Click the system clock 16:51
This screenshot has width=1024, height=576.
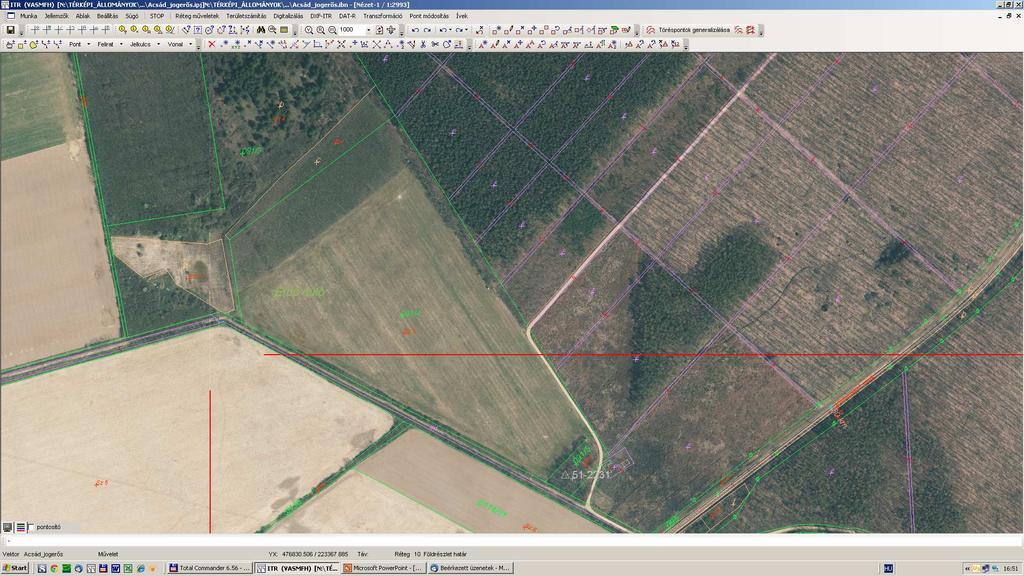click(x=1010, y=568)
